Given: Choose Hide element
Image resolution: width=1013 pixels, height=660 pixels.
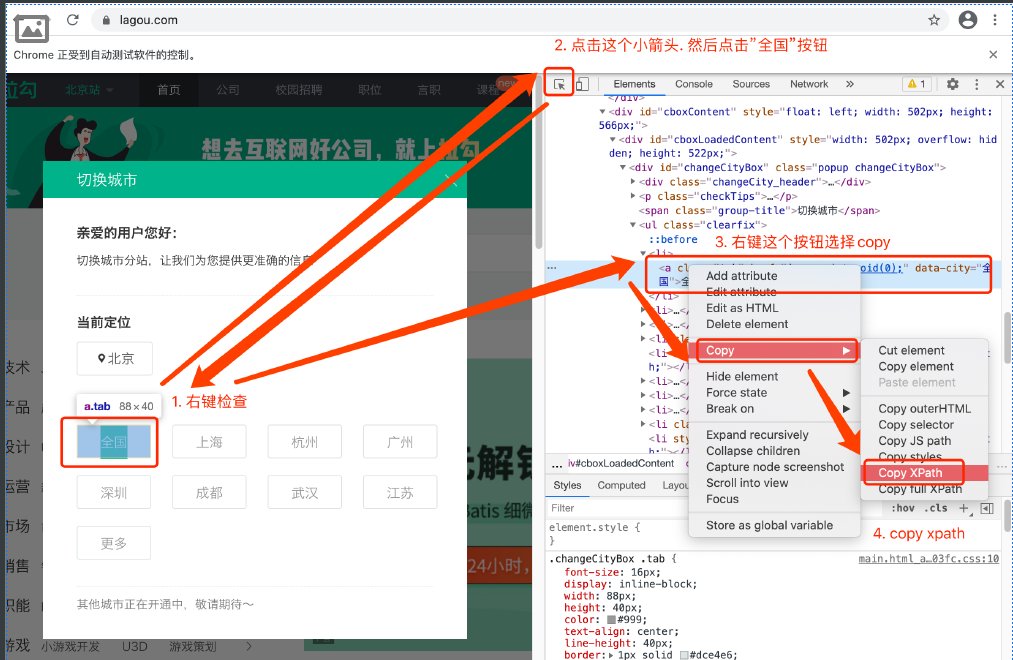Looking at the screenshot, I should [742, 376].
